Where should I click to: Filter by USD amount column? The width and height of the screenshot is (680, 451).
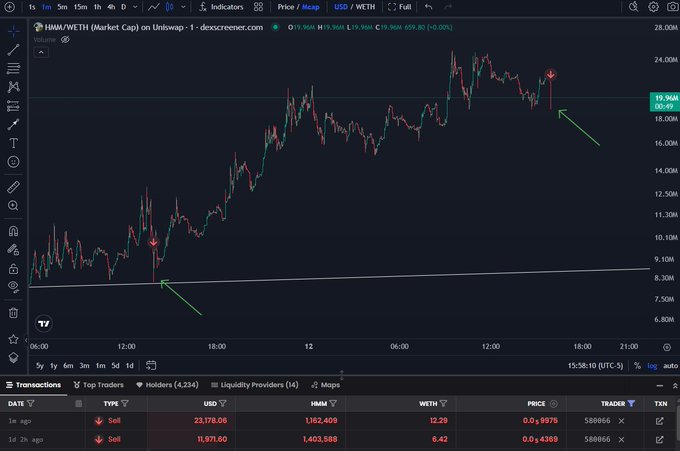222,403
